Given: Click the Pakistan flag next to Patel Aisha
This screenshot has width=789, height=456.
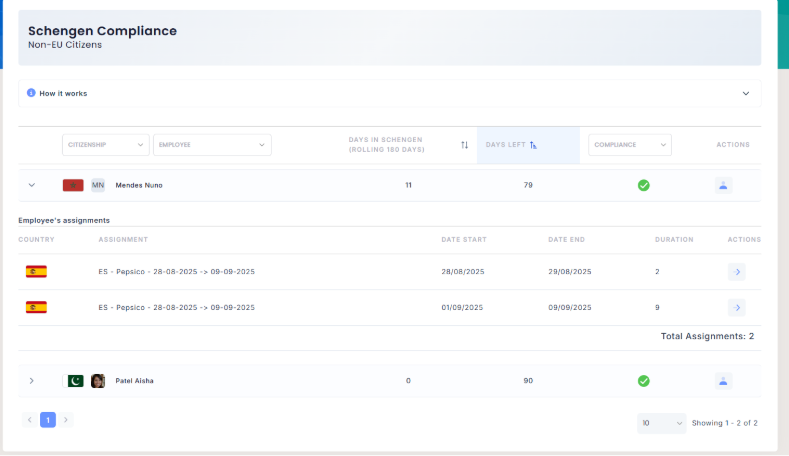Looking at the screenshot, I should (x=73, y=381).
